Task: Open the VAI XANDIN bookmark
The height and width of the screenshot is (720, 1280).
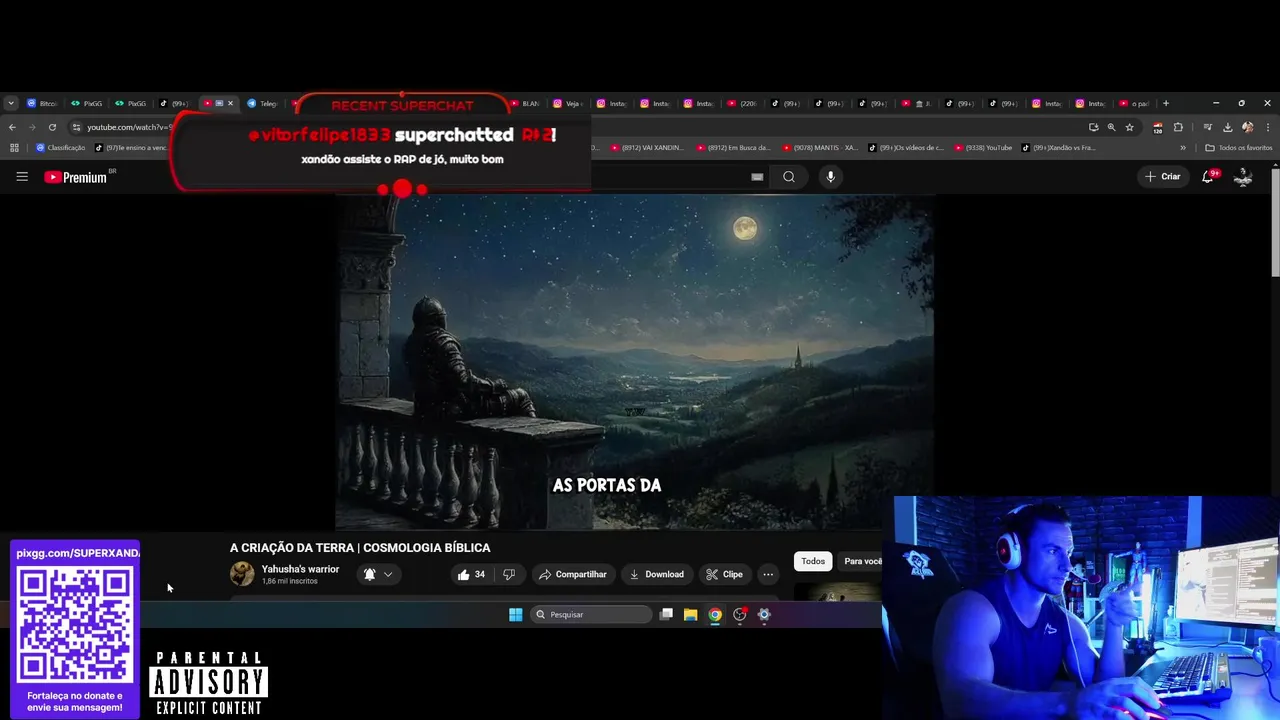Action: pyautogui.click(x=646, y=148)
